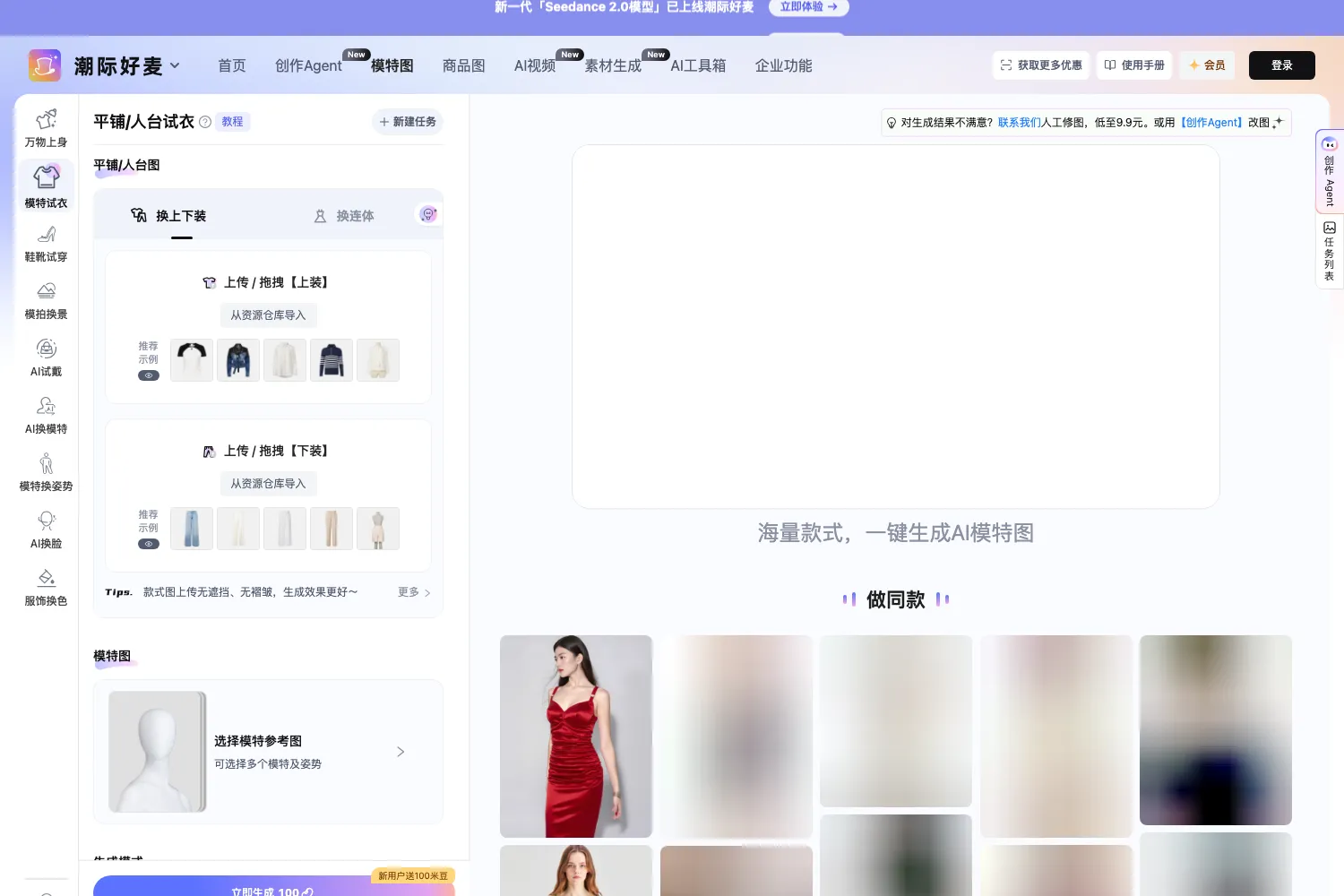Toggle the eye icon under 上装 recommended examples
The image size is (1344, 896).
(149, 375)
